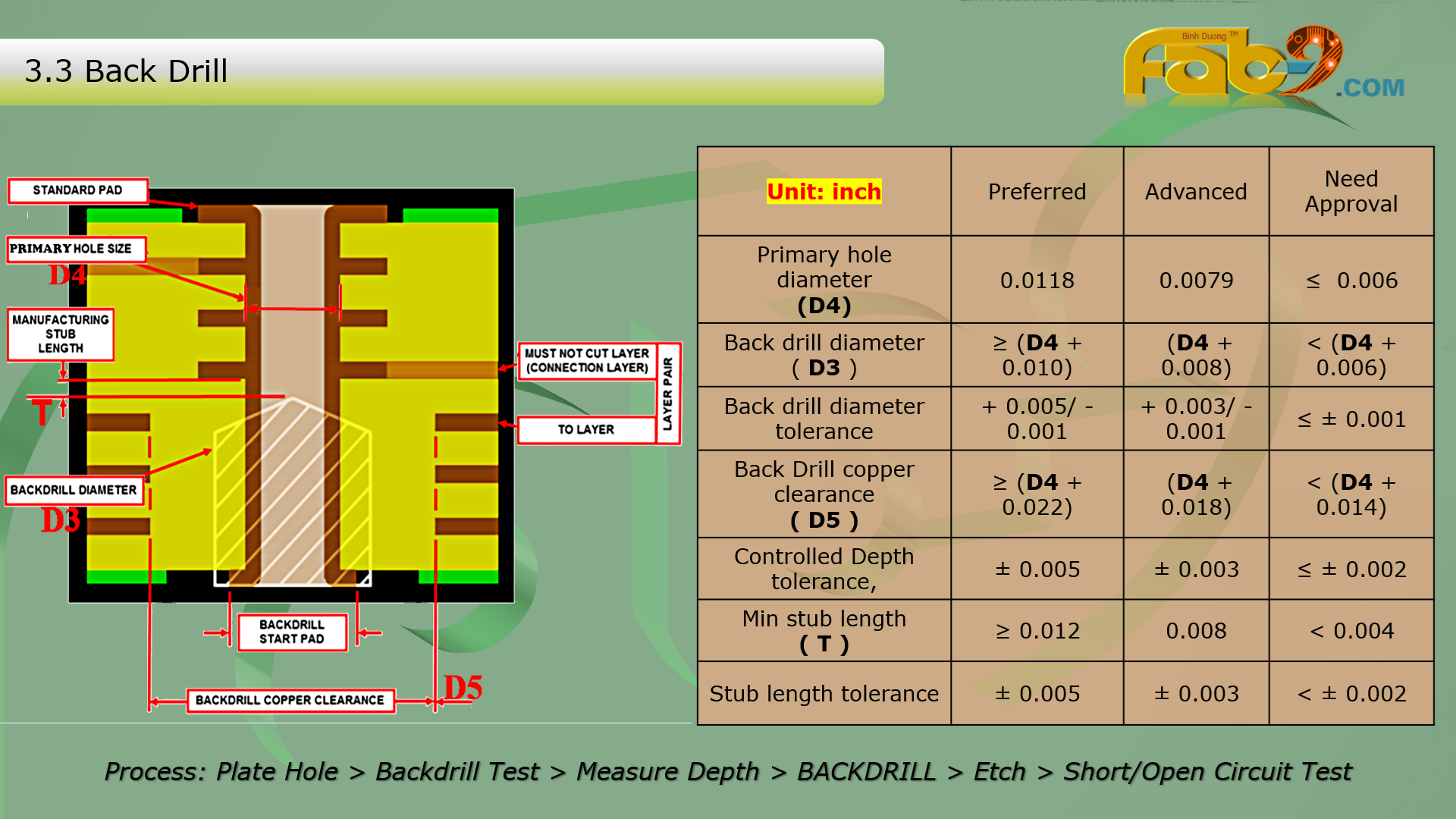Click the MUST NOT CUT LAYER label

pyautogui.click(x=586, y=360)
